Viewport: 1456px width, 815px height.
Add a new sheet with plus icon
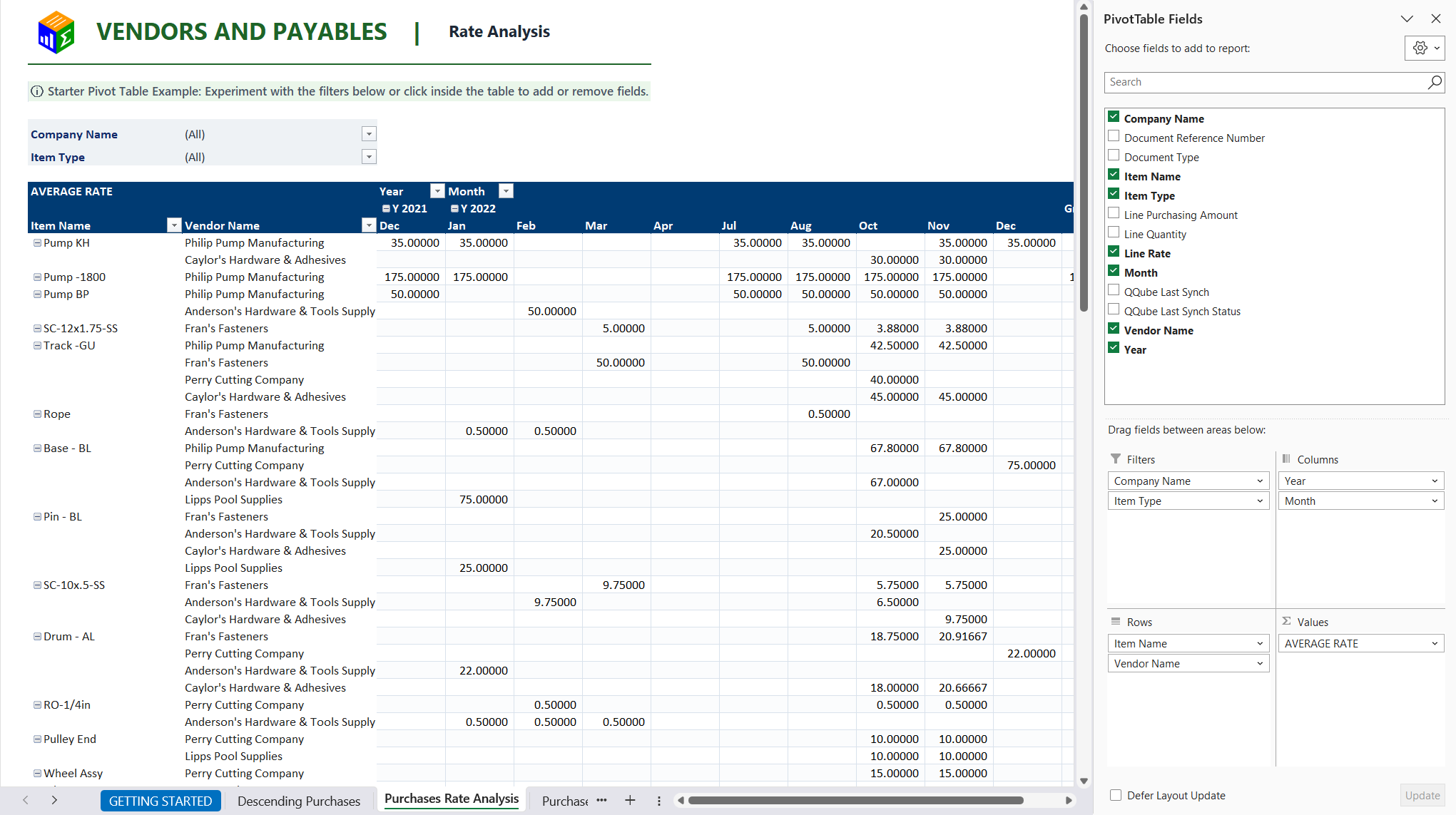tap(630, 800)
